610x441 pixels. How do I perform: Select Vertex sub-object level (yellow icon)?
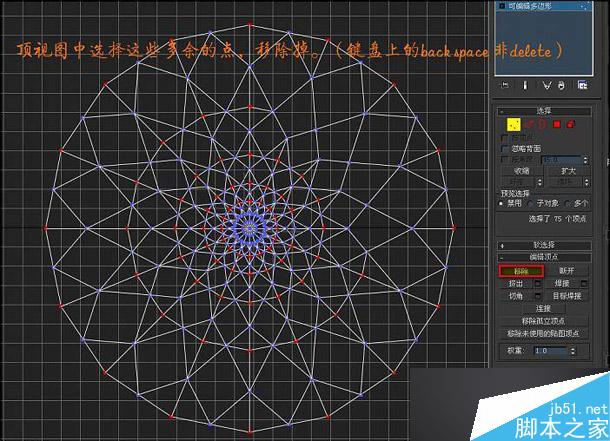coord(514,124)
